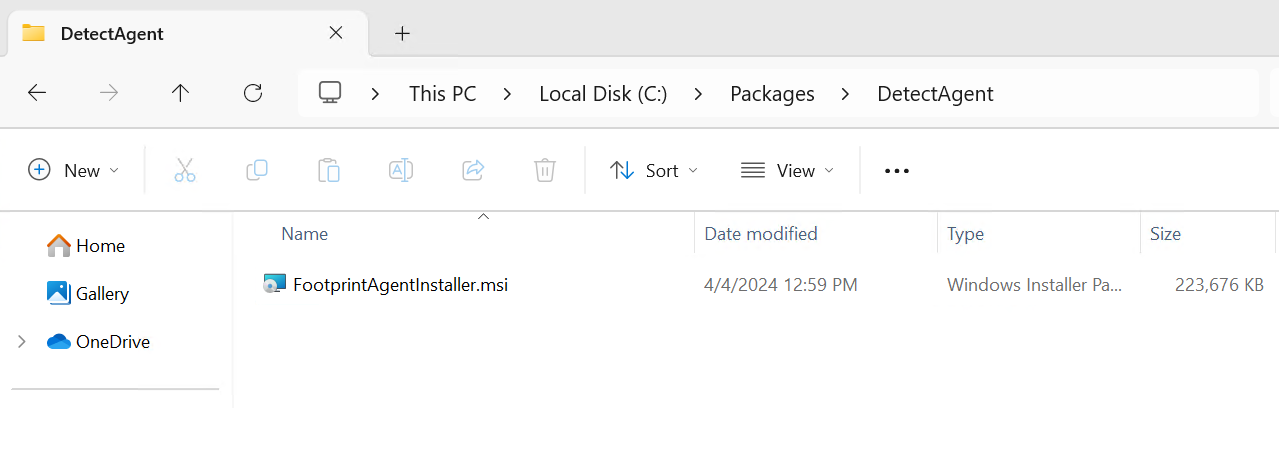
Task: Navigate to Packages in breadcrumb
Action: point(772,94)
